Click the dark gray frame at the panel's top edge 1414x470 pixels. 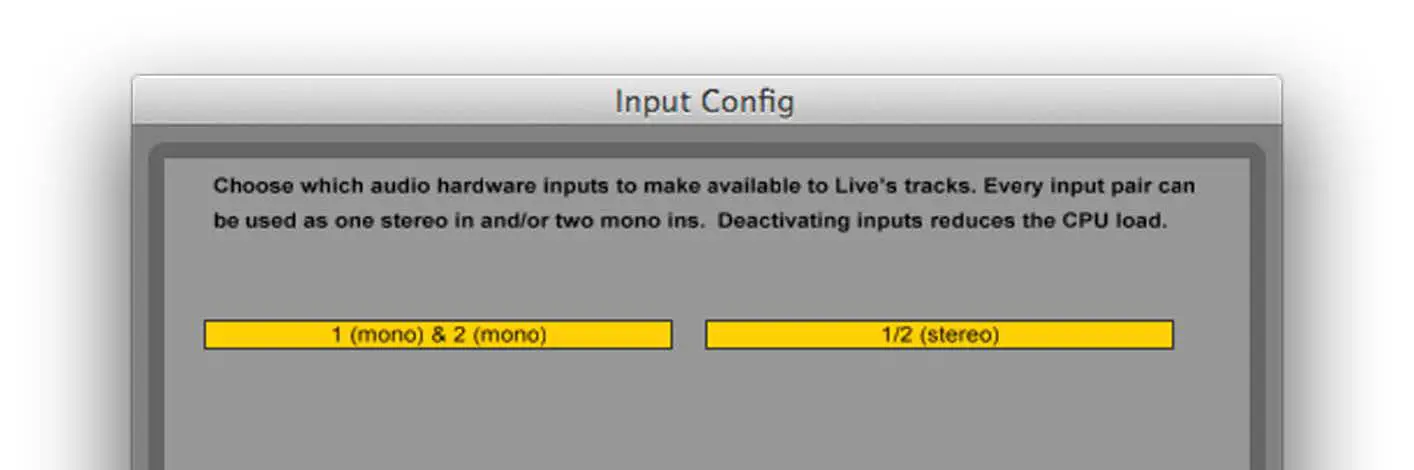pyautogui.click(x=705, y=150)
